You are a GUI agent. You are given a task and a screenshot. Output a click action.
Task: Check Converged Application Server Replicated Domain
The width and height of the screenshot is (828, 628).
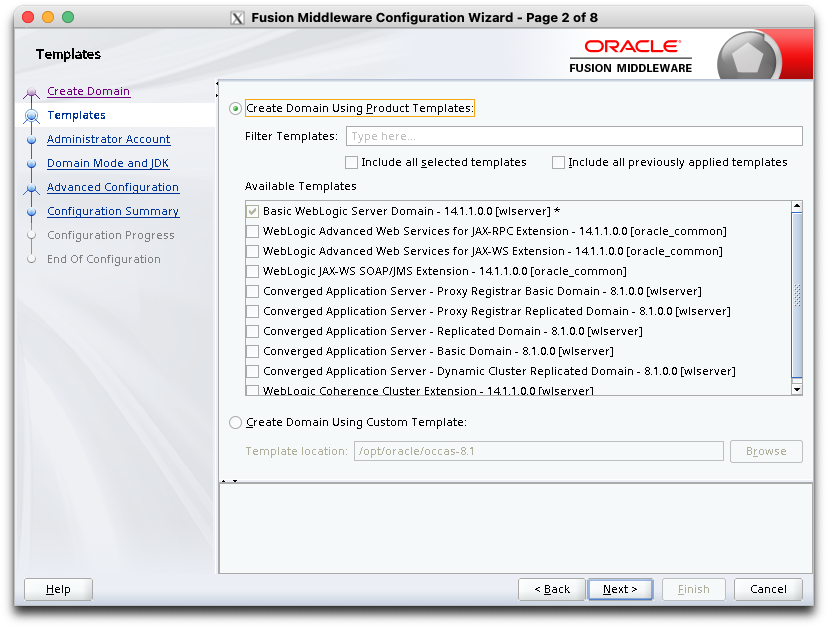[252, 332]
